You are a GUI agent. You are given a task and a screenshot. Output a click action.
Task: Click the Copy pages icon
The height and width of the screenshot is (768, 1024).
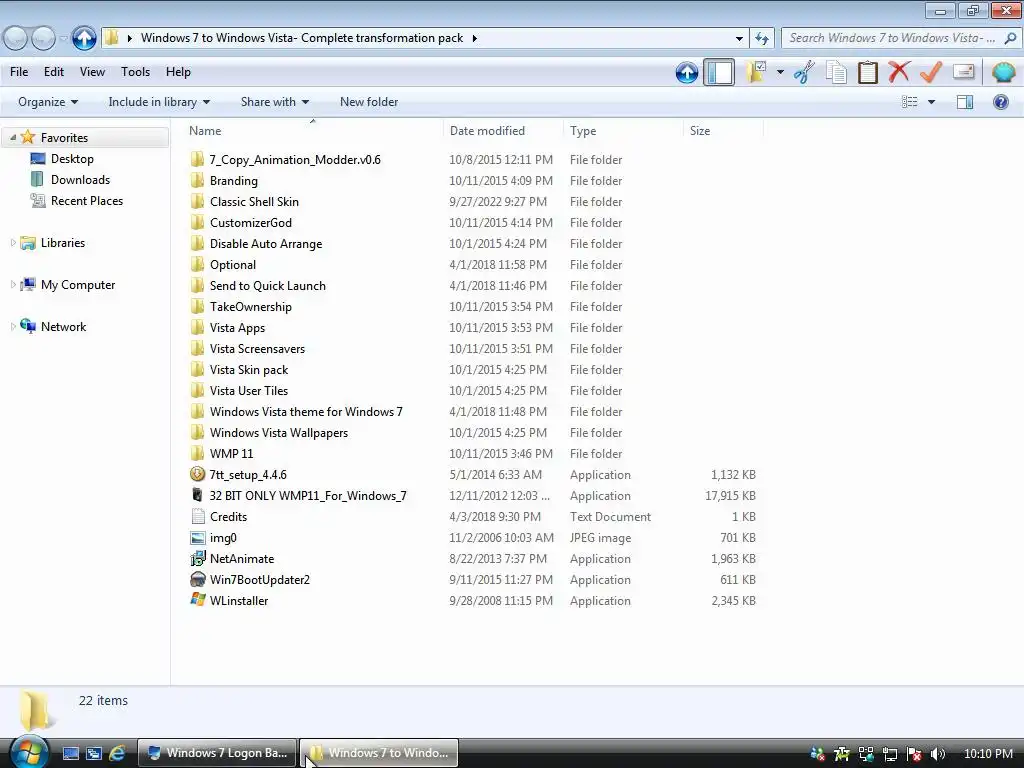pyautogui.click(x=836, y=72)
